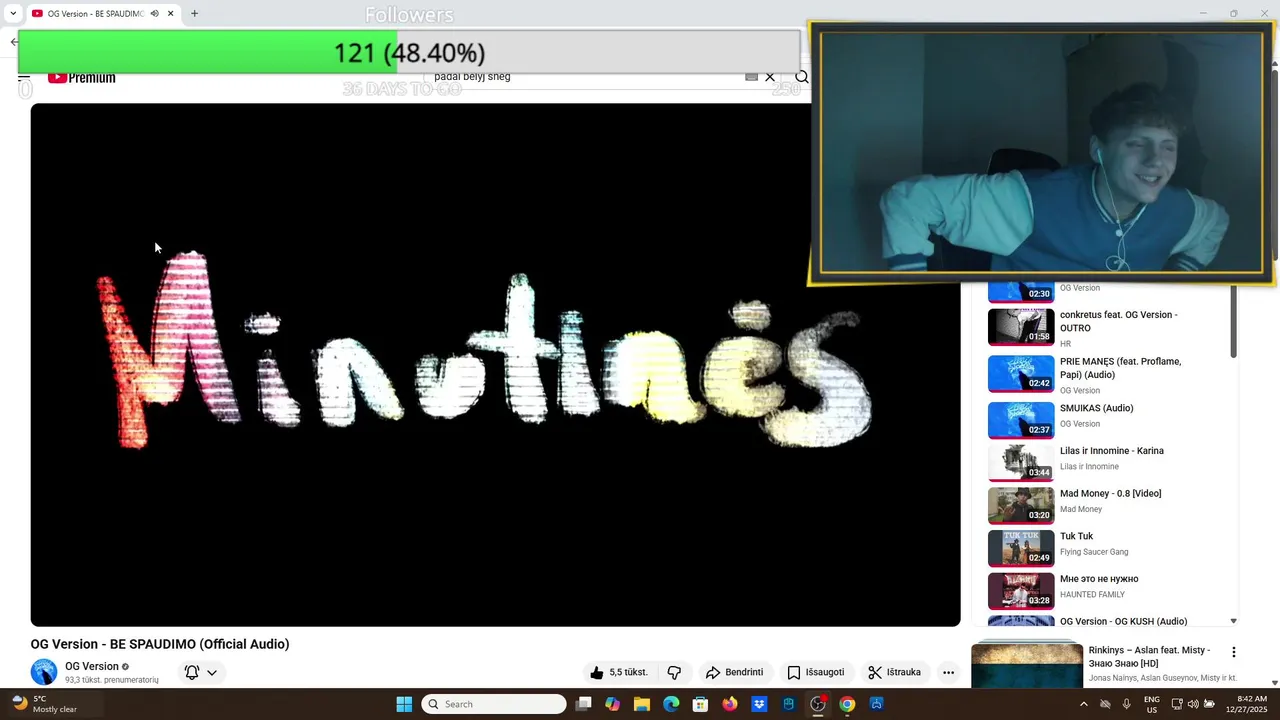
Task: Close the OG Version browser tab
Action: 171,13
